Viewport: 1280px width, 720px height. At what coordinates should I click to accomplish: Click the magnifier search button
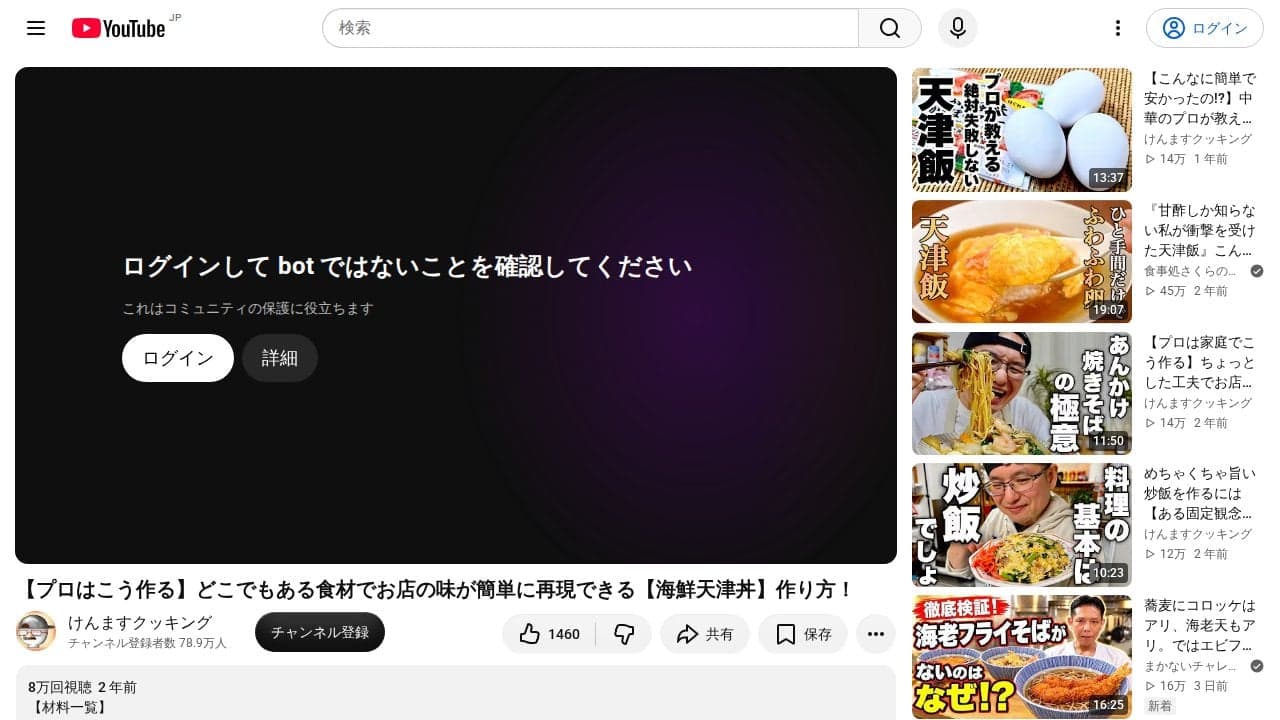890,28
